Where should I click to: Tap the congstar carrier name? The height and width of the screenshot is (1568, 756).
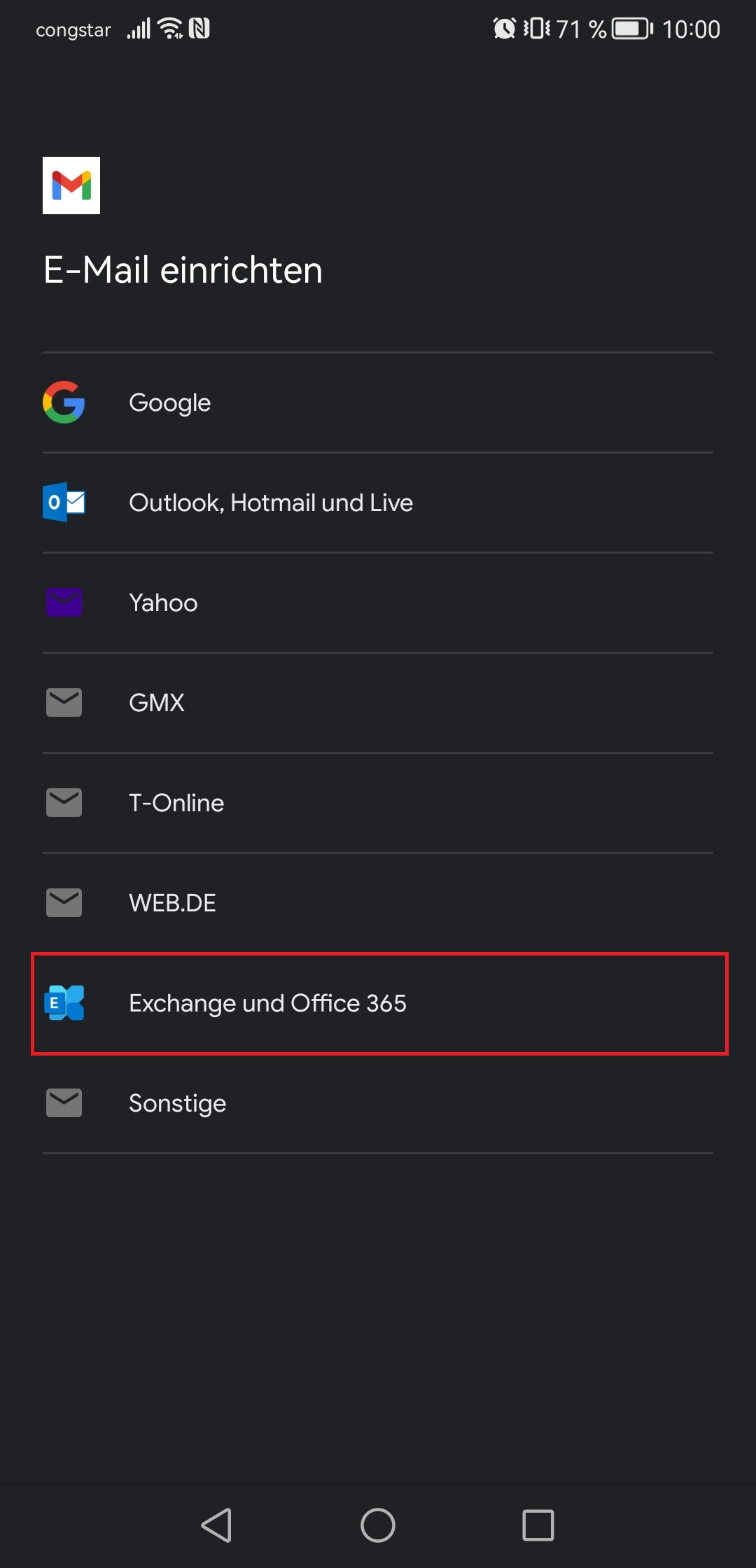(x=73, y=30)
